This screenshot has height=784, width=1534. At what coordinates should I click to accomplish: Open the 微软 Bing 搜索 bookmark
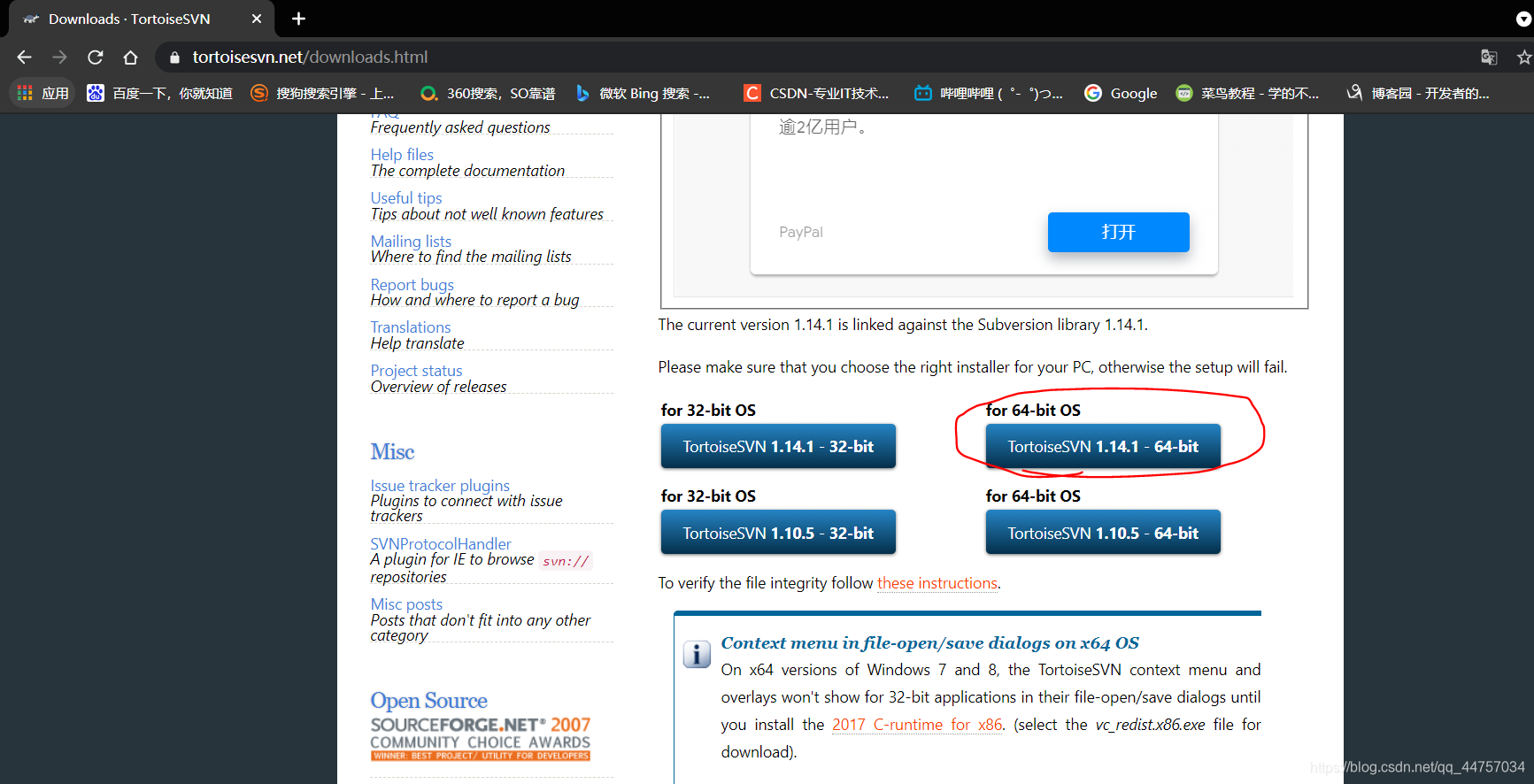[x=643, y=93]
